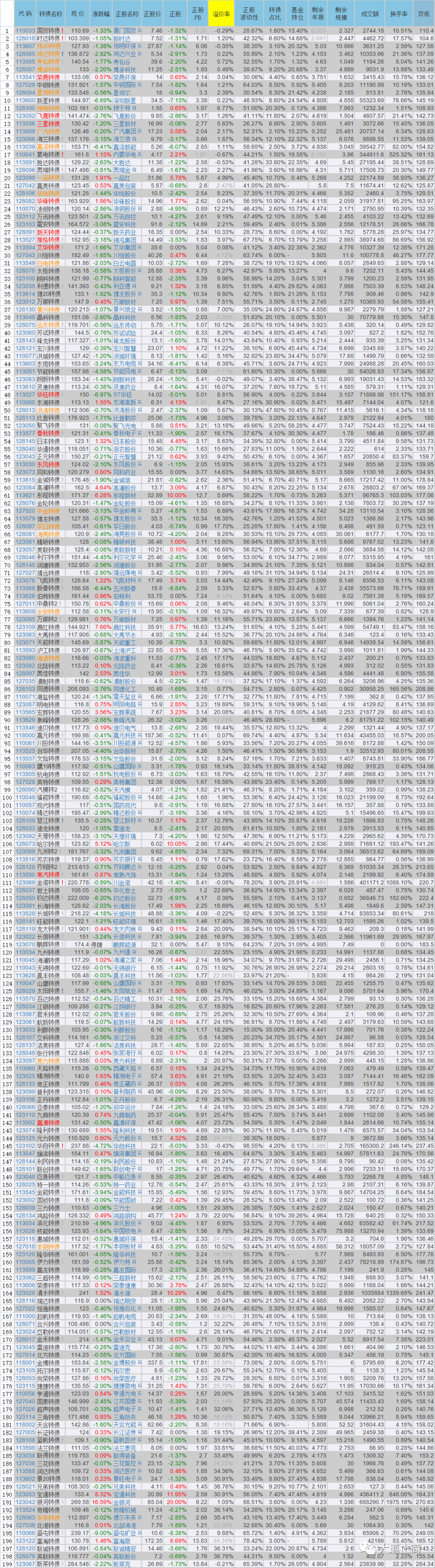The image size is (435, 1568).
Task: Select the 比音勒芬 stock name cell
Action: tap(127, 418)
